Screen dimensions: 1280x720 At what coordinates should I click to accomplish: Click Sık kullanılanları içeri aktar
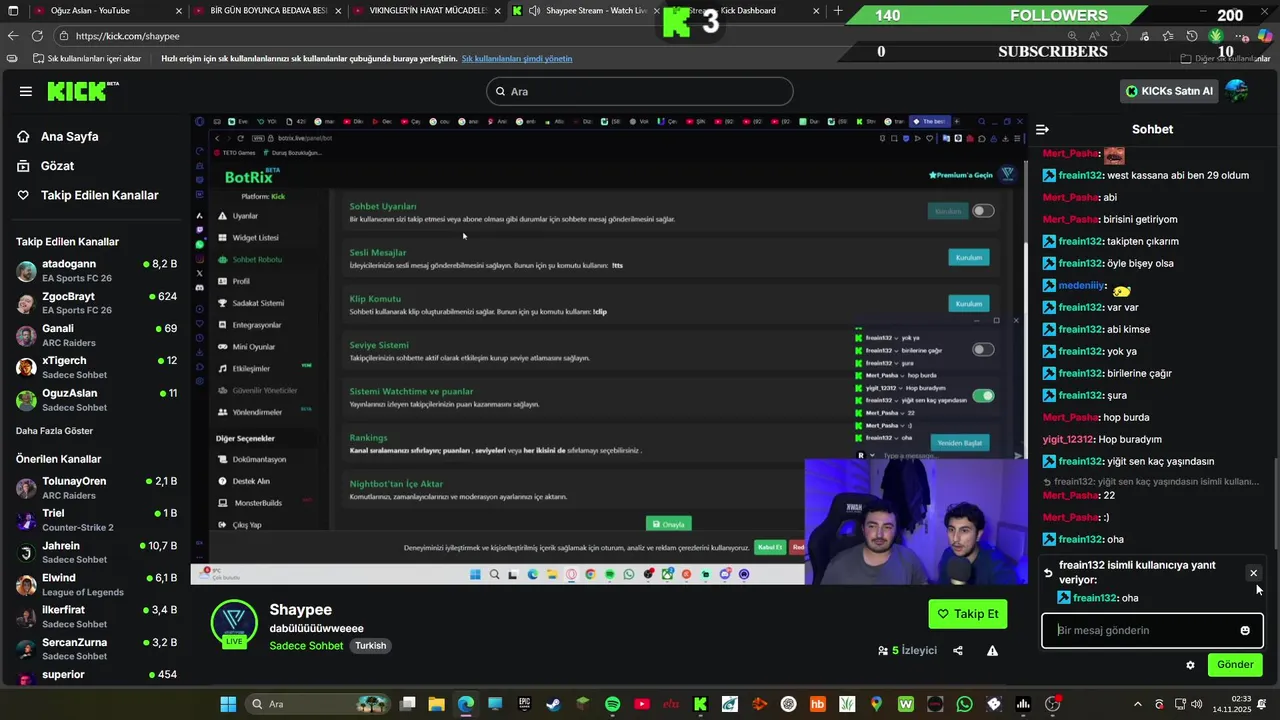[87, 59]
